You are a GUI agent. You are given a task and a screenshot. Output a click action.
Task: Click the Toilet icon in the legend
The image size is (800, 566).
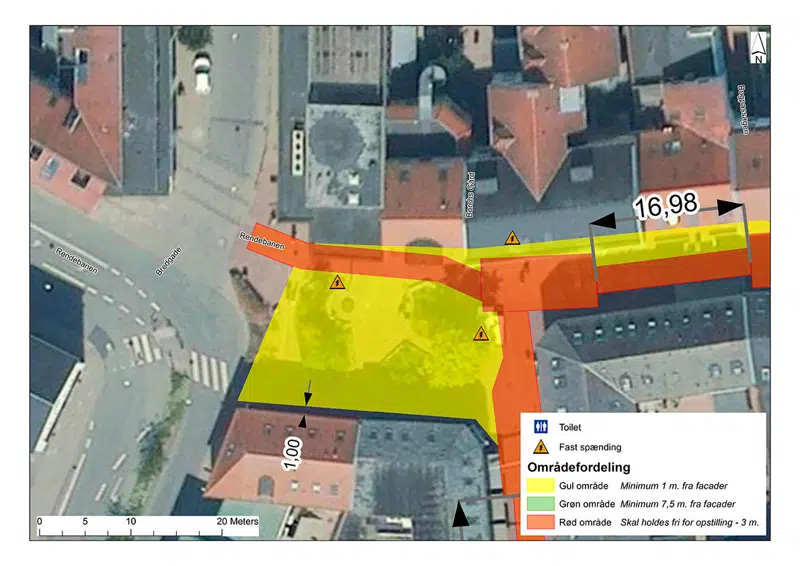[x=541, y=426]
